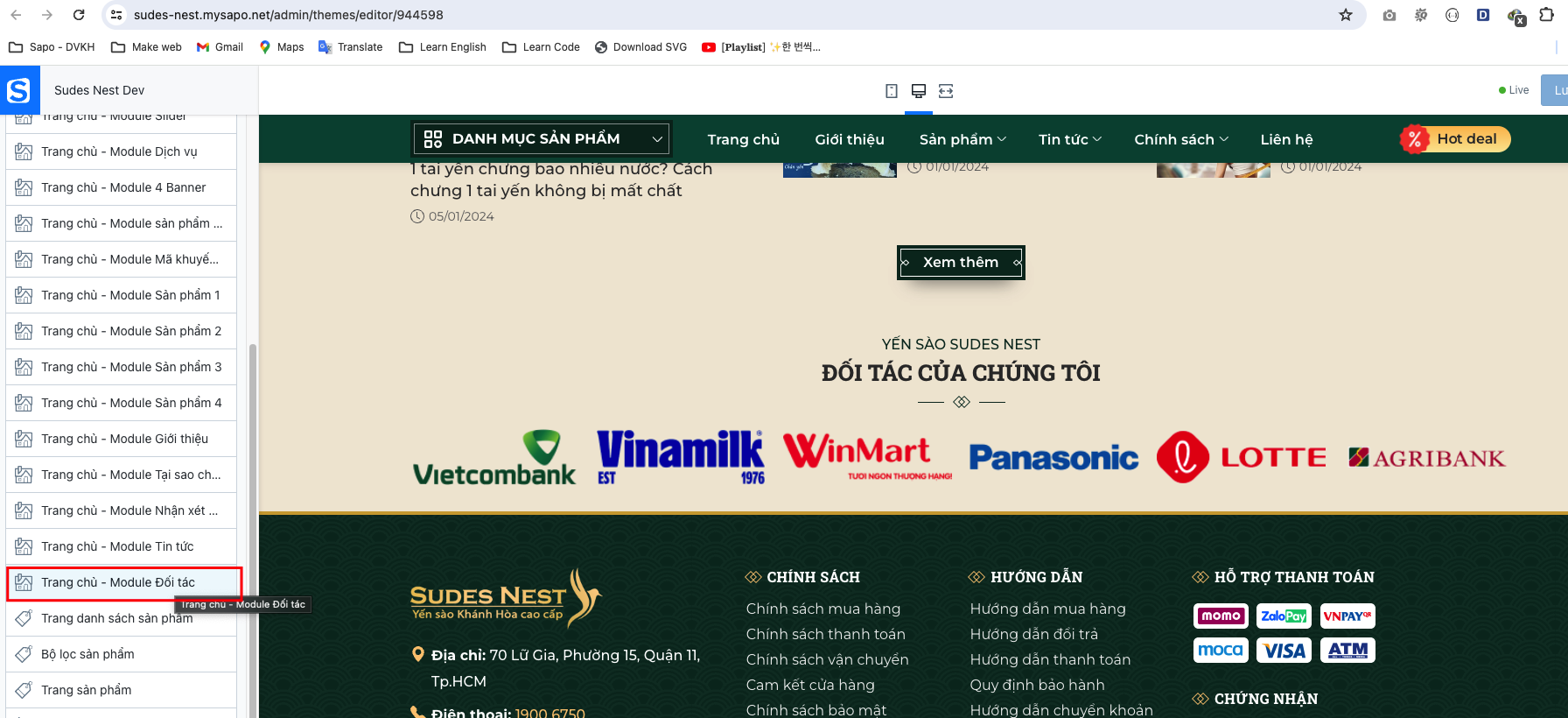The image size is (1568, 718).
Task: Click the grid icon in Danh mục sản phẩm
Action: click(x=433, y=139)
